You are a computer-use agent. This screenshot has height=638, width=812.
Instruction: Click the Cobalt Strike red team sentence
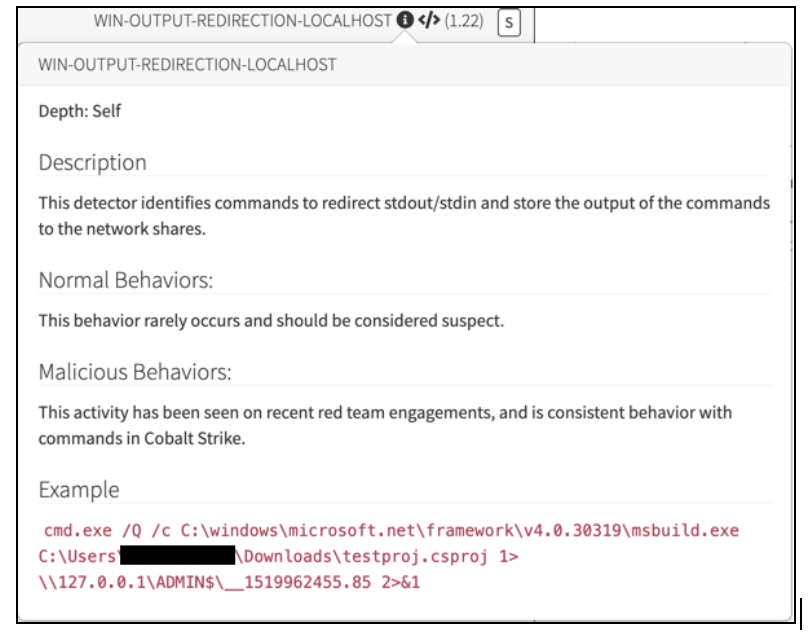pyautogui.click(x=385, y=425)
